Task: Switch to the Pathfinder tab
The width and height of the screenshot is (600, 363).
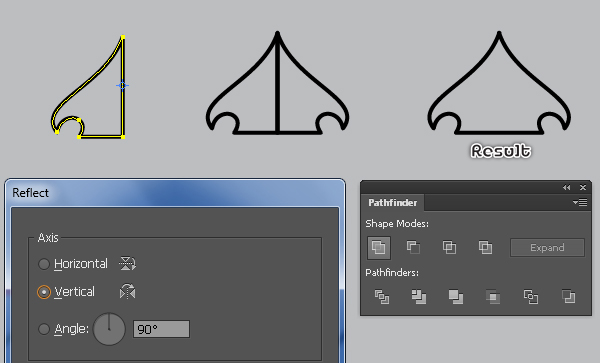Action: pos(393,203)
